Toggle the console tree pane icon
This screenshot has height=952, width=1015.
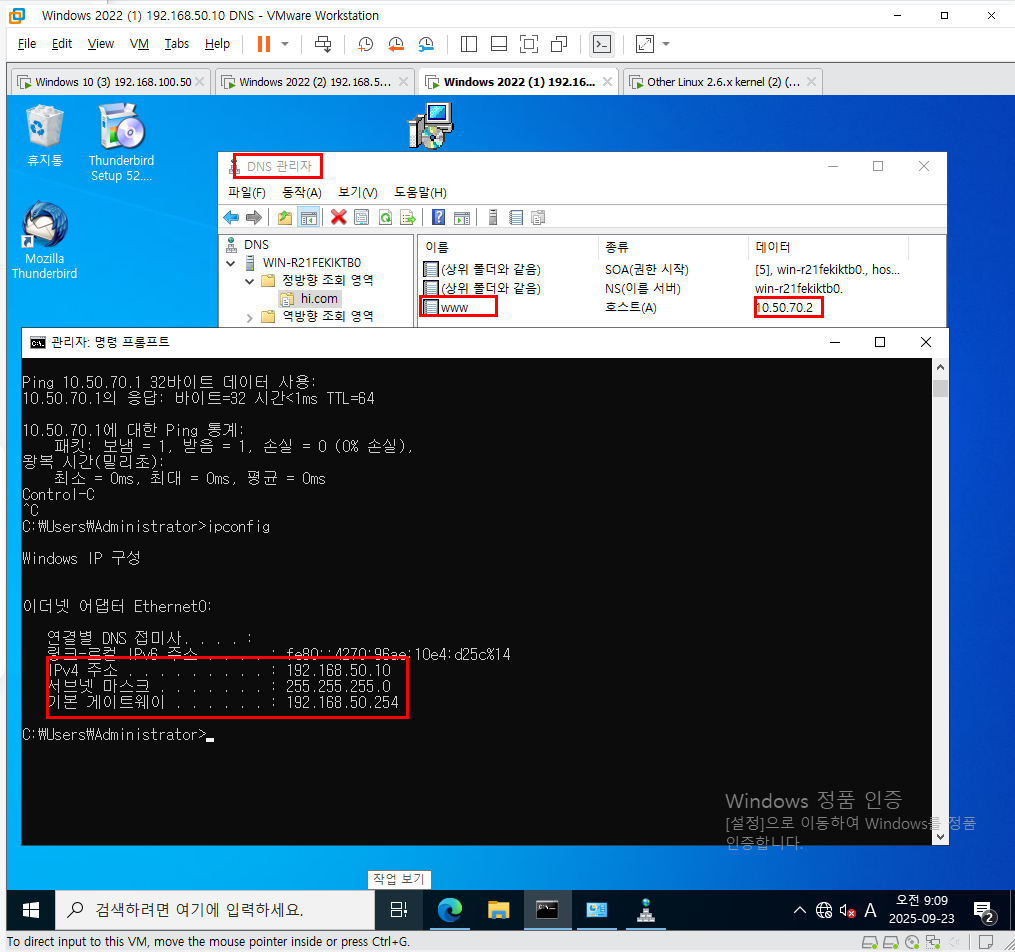[x=309, y=217]
